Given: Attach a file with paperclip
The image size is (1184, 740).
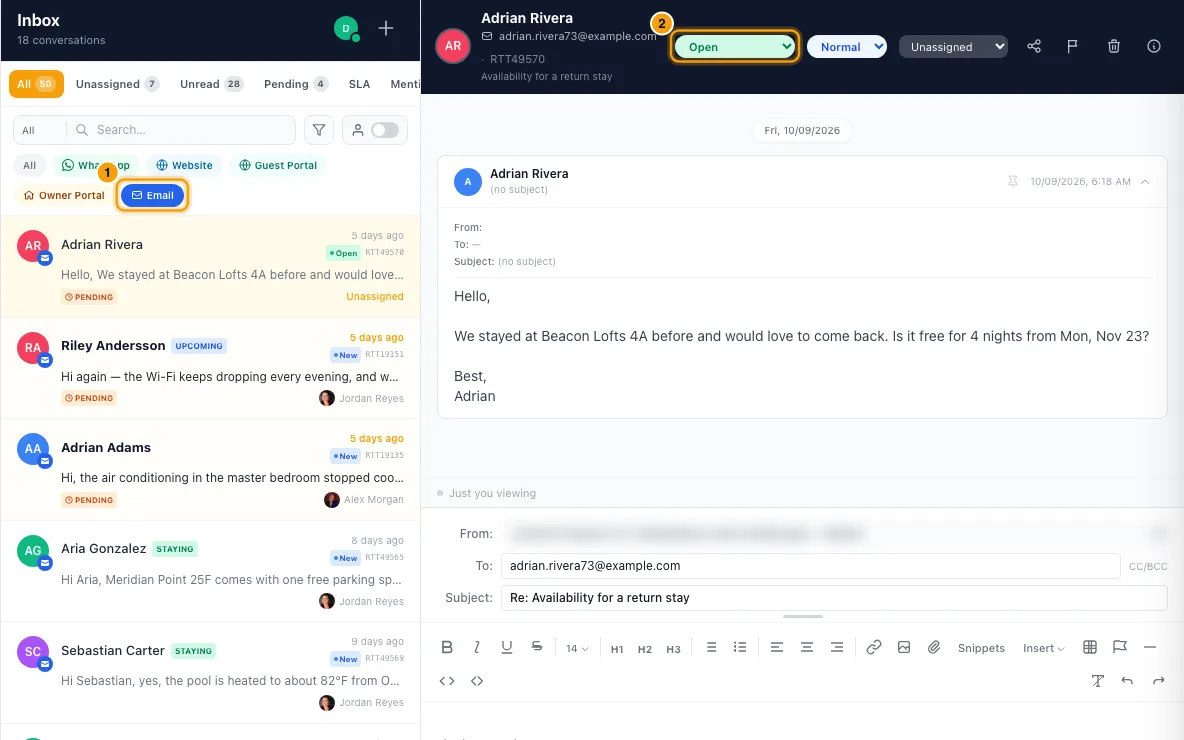Looking at the screenshot, I should pyautogui.click(x=934, y=647).
